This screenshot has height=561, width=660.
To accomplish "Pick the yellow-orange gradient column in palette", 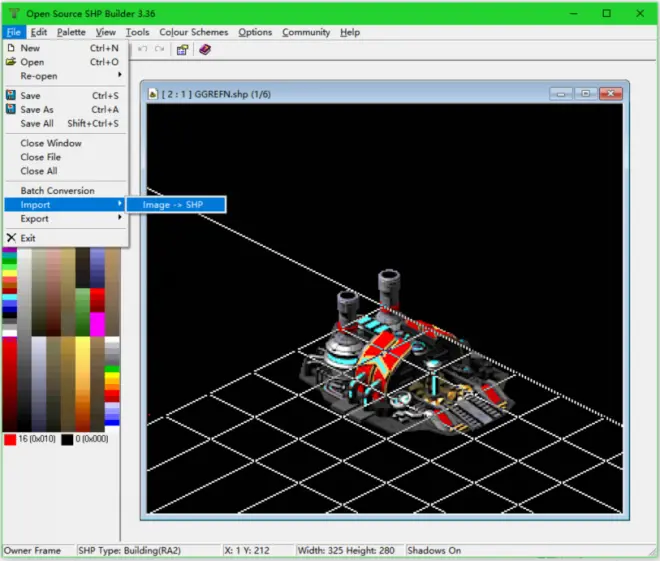I will coord(82,383).
